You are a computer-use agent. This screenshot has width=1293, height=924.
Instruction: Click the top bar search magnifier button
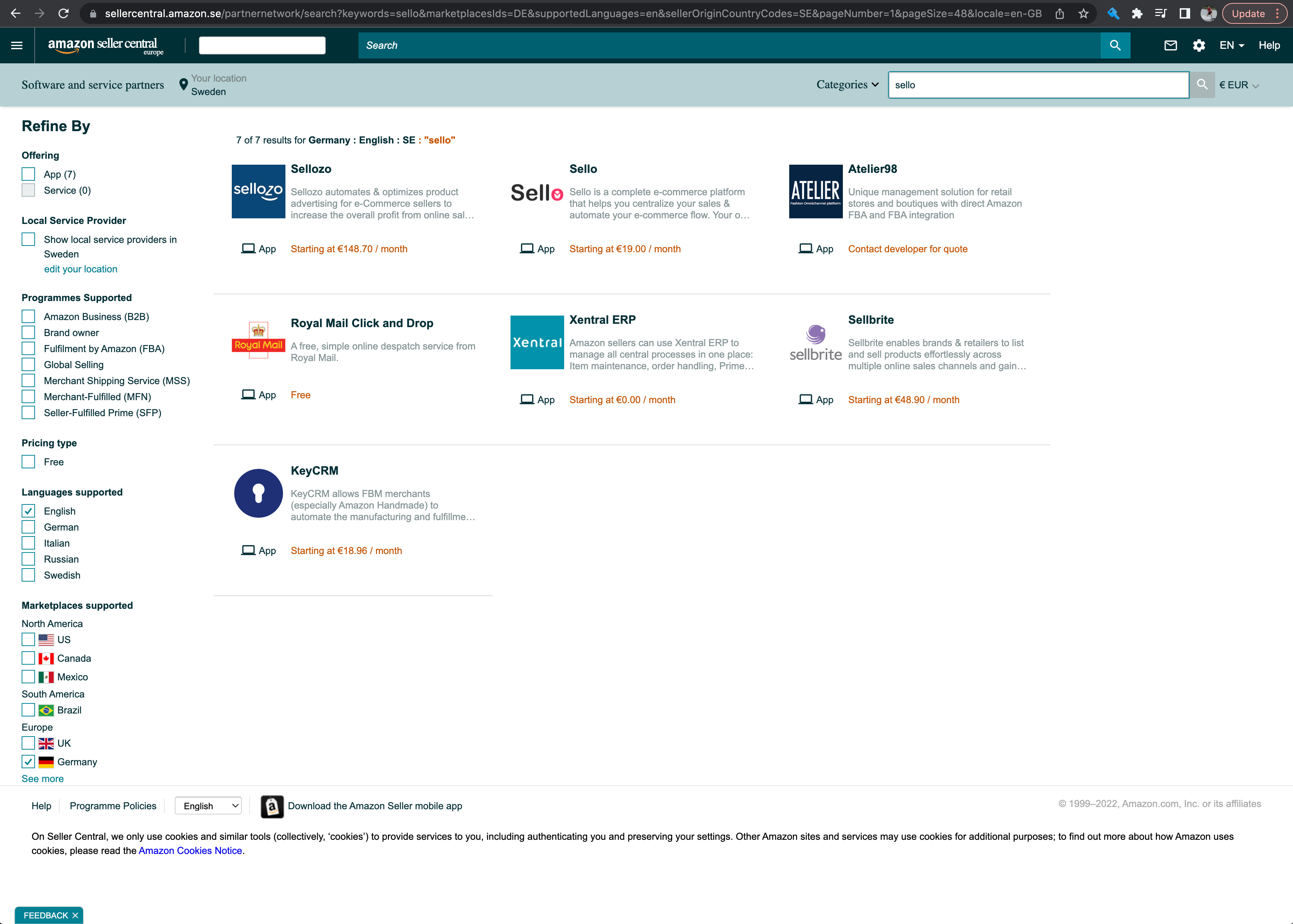(x=1115, y=45)
